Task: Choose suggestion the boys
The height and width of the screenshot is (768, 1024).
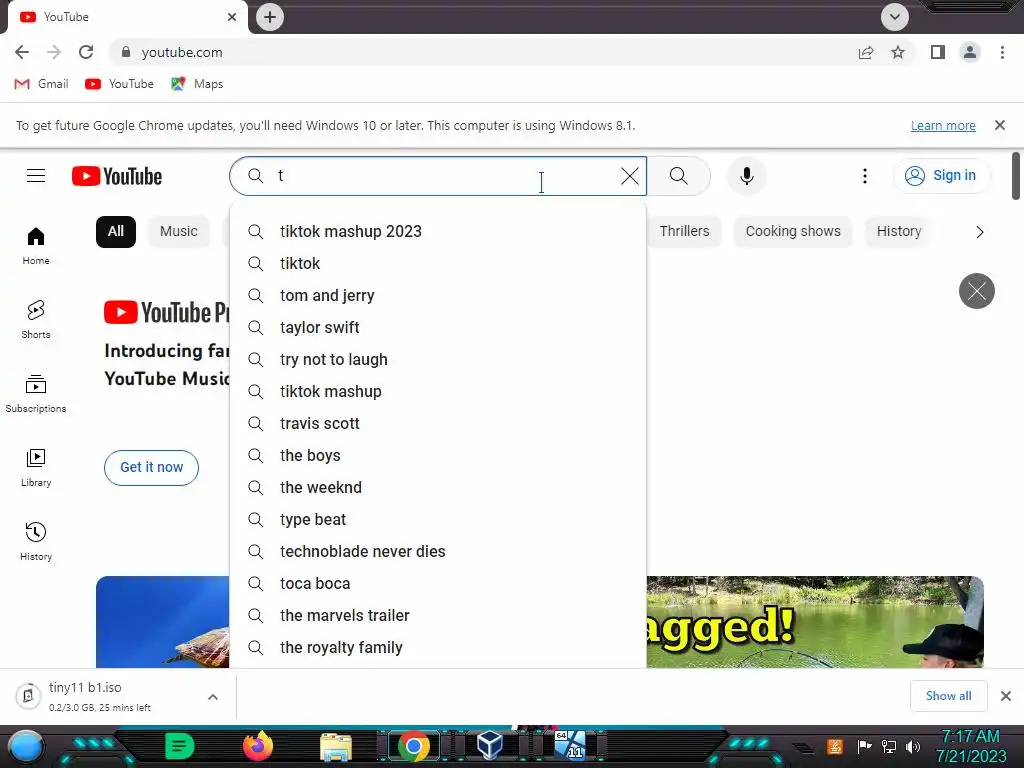Action: click(438, 456)
